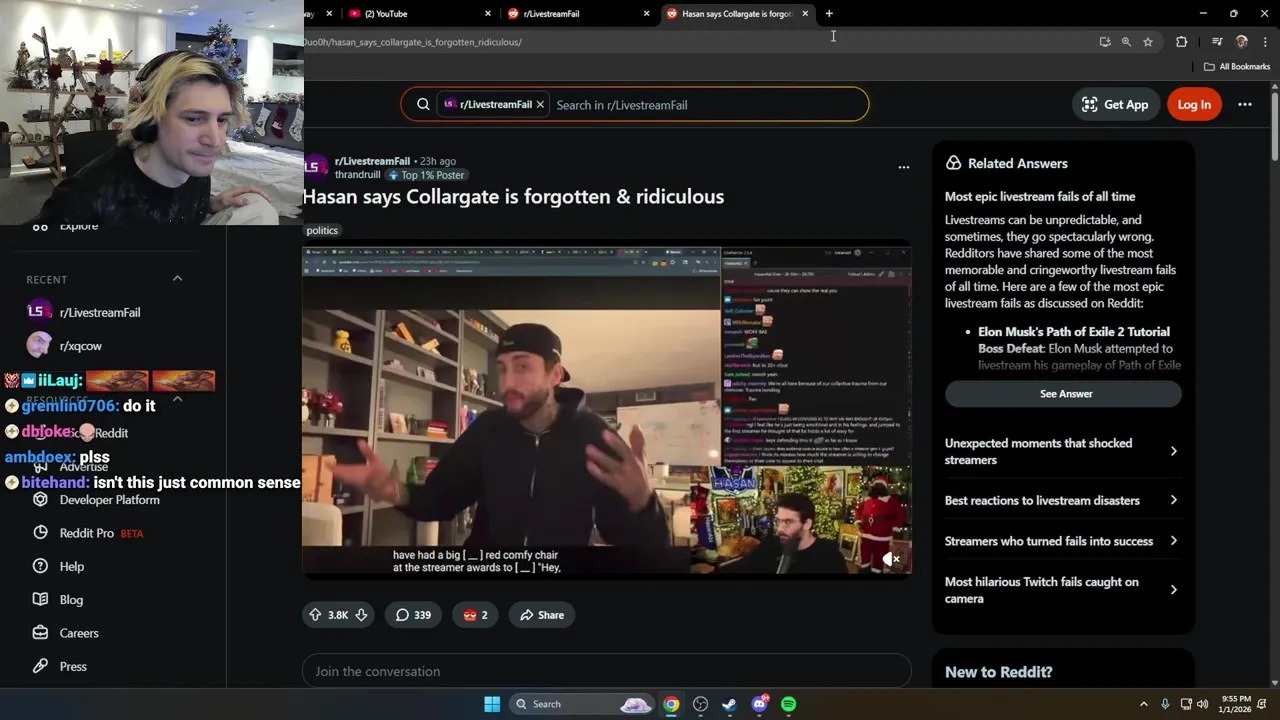Open Developer Platform sidebar link
Image resolution: width=1280 pixels, height=720 pixels.
109,500
